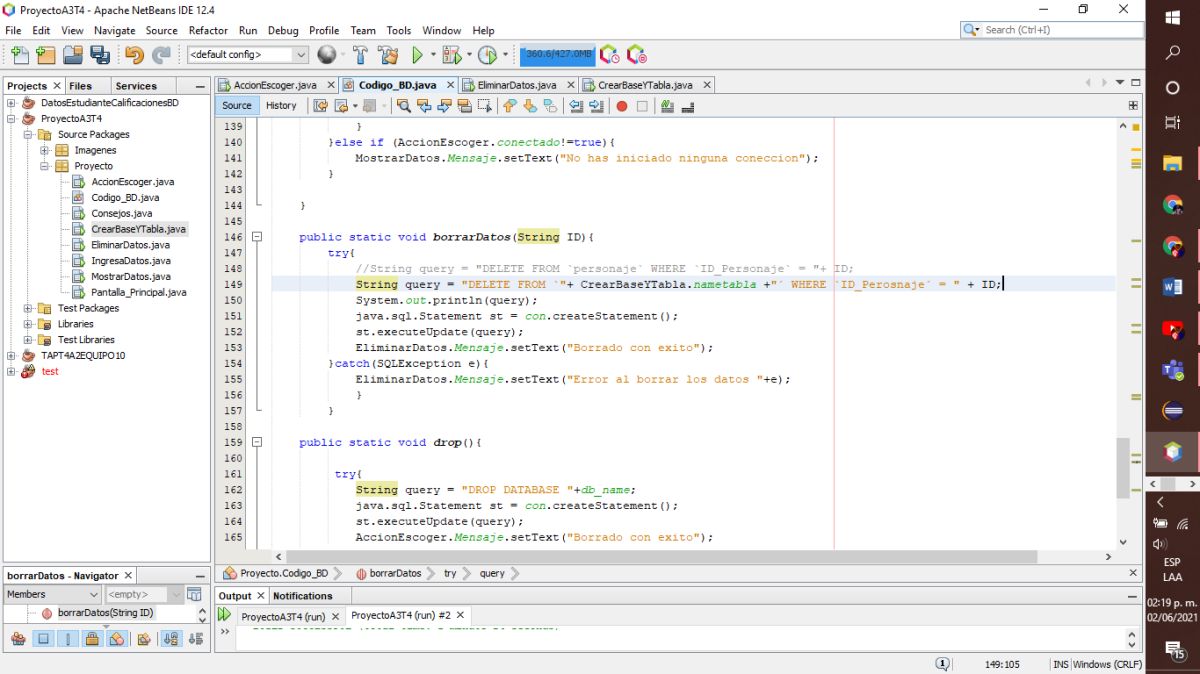1200x674 pixels.
Task: Click the Debug Project icon
Action: (x=450, y=55)
